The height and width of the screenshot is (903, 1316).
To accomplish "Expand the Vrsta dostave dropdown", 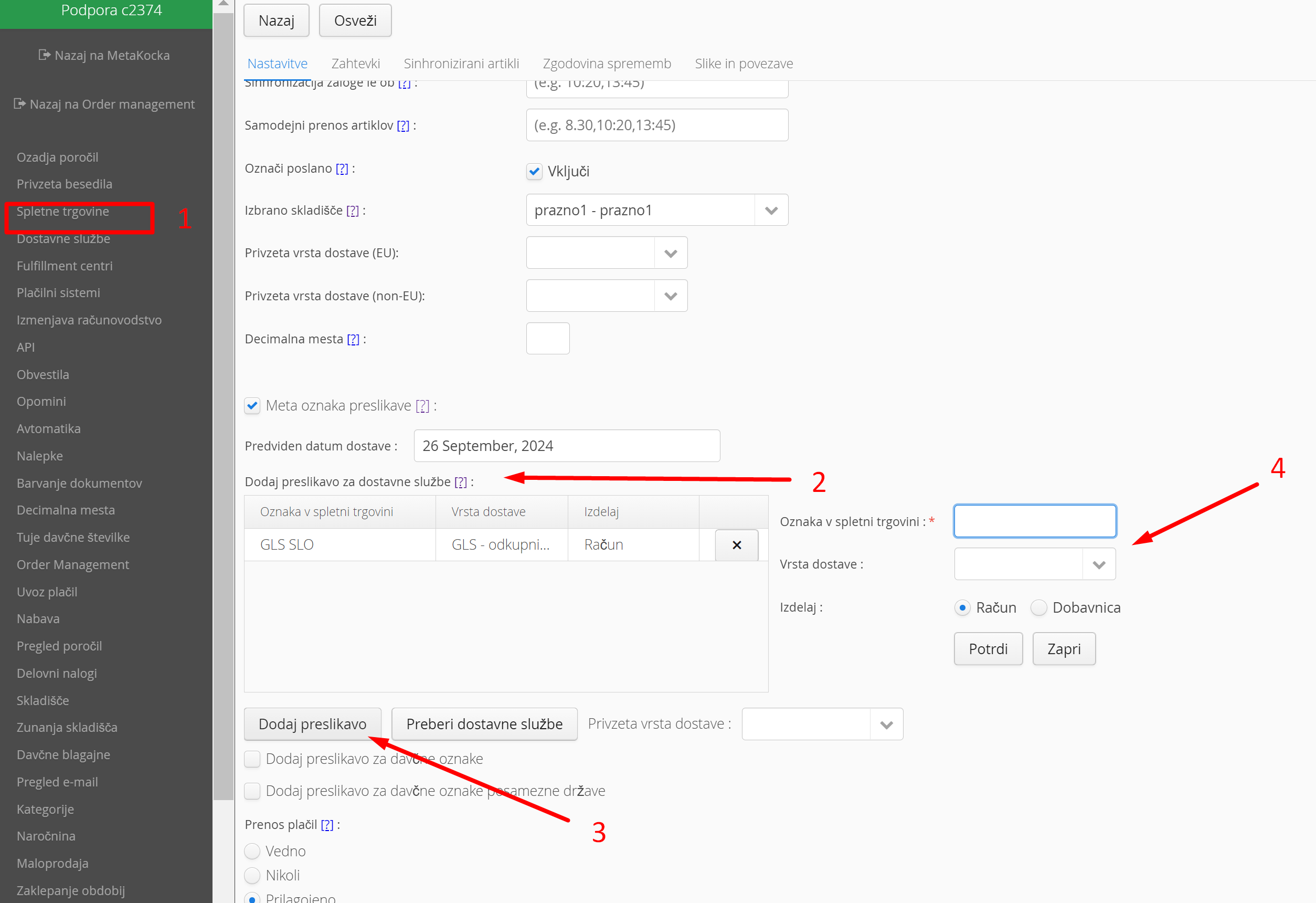I will pyautogui.click(x=1099, y=564).
